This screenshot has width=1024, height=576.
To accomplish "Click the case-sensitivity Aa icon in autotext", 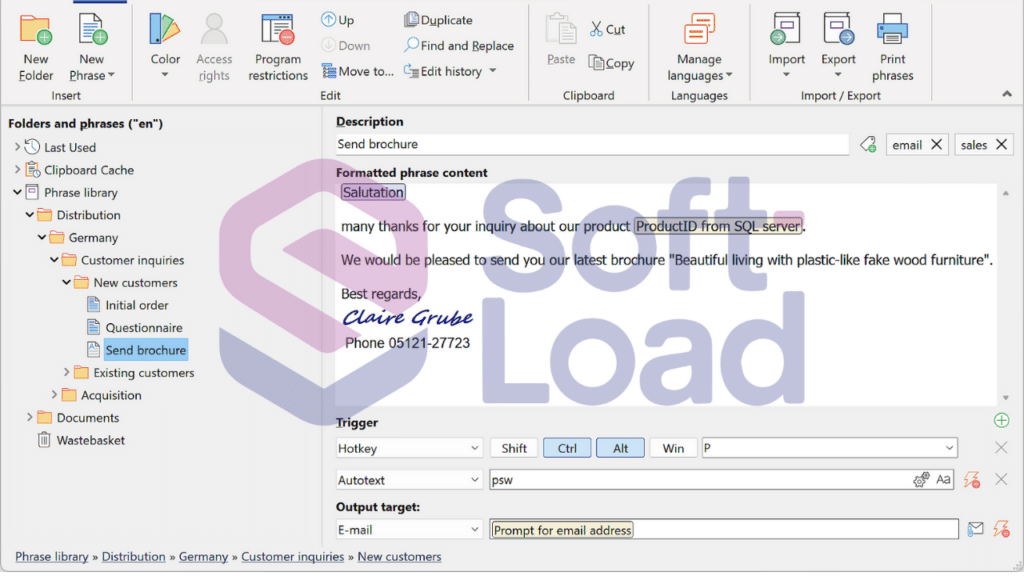I will (943, 480).
